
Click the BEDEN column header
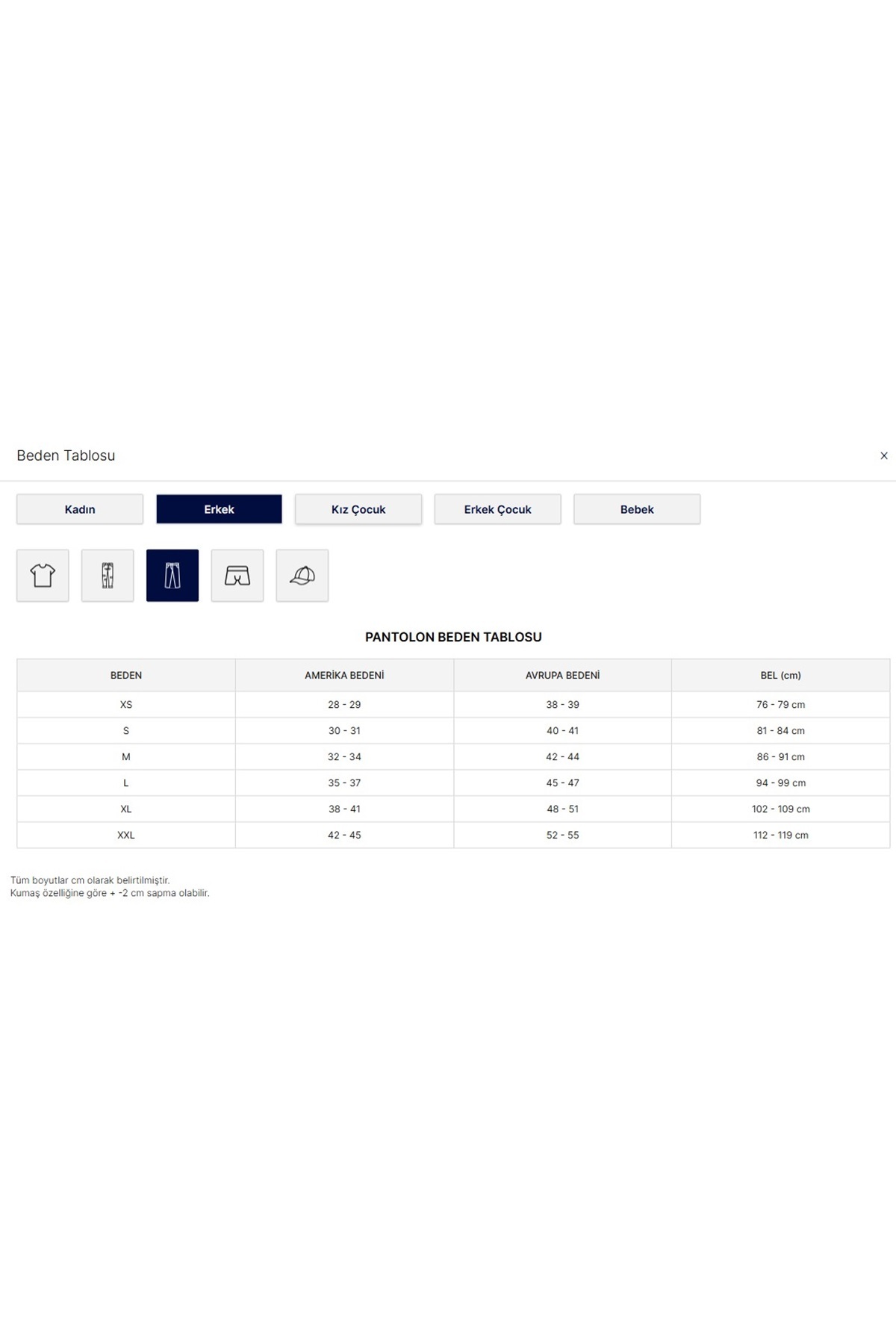(x=126, y=675)
